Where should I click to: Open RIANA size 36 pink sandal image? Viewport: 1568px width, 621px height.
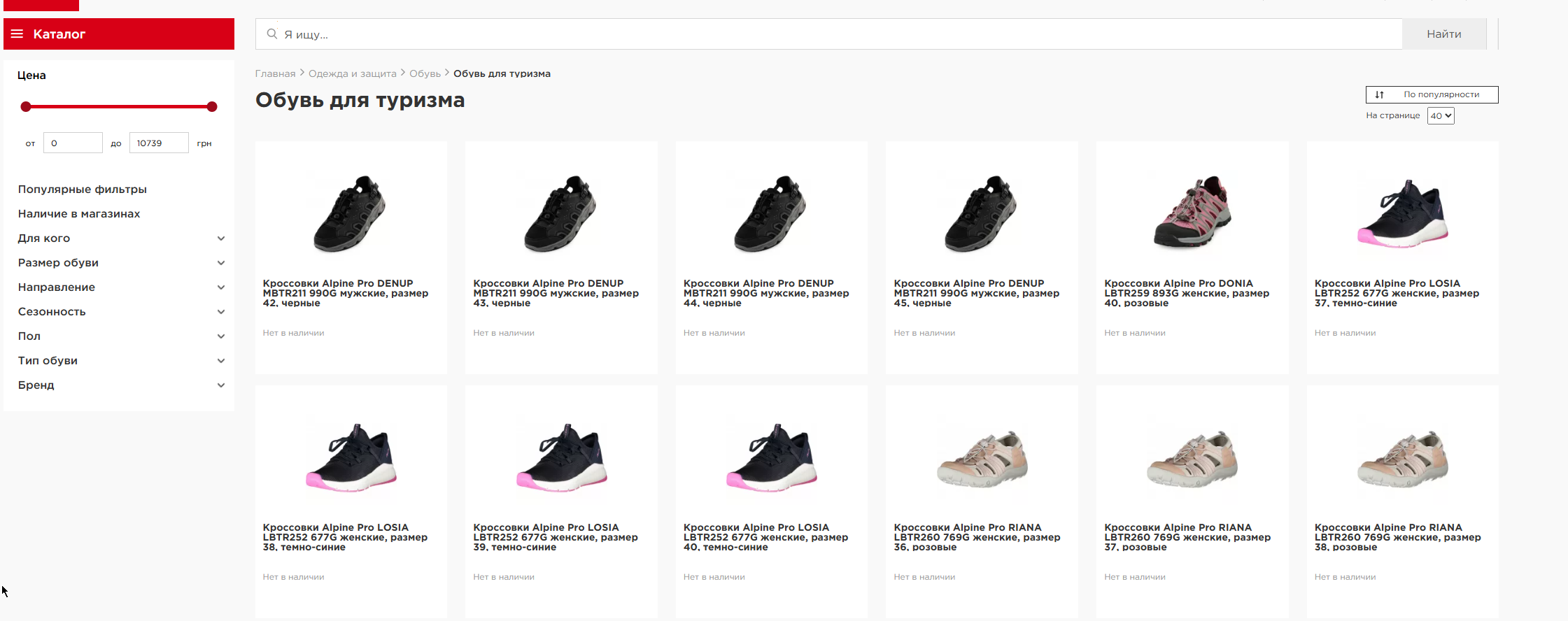tap(982, 459)
